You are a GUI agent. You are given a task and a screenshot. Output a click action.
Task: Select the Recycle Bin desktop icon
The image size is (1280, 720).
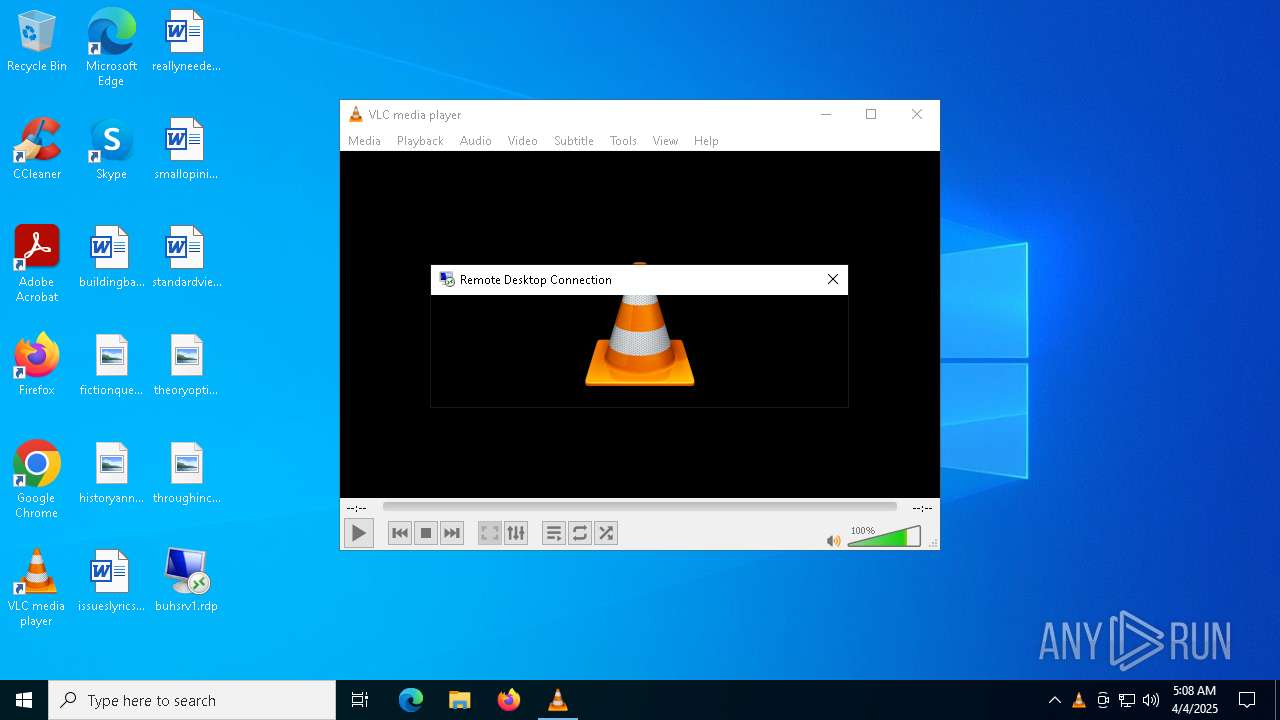point(37,42)
